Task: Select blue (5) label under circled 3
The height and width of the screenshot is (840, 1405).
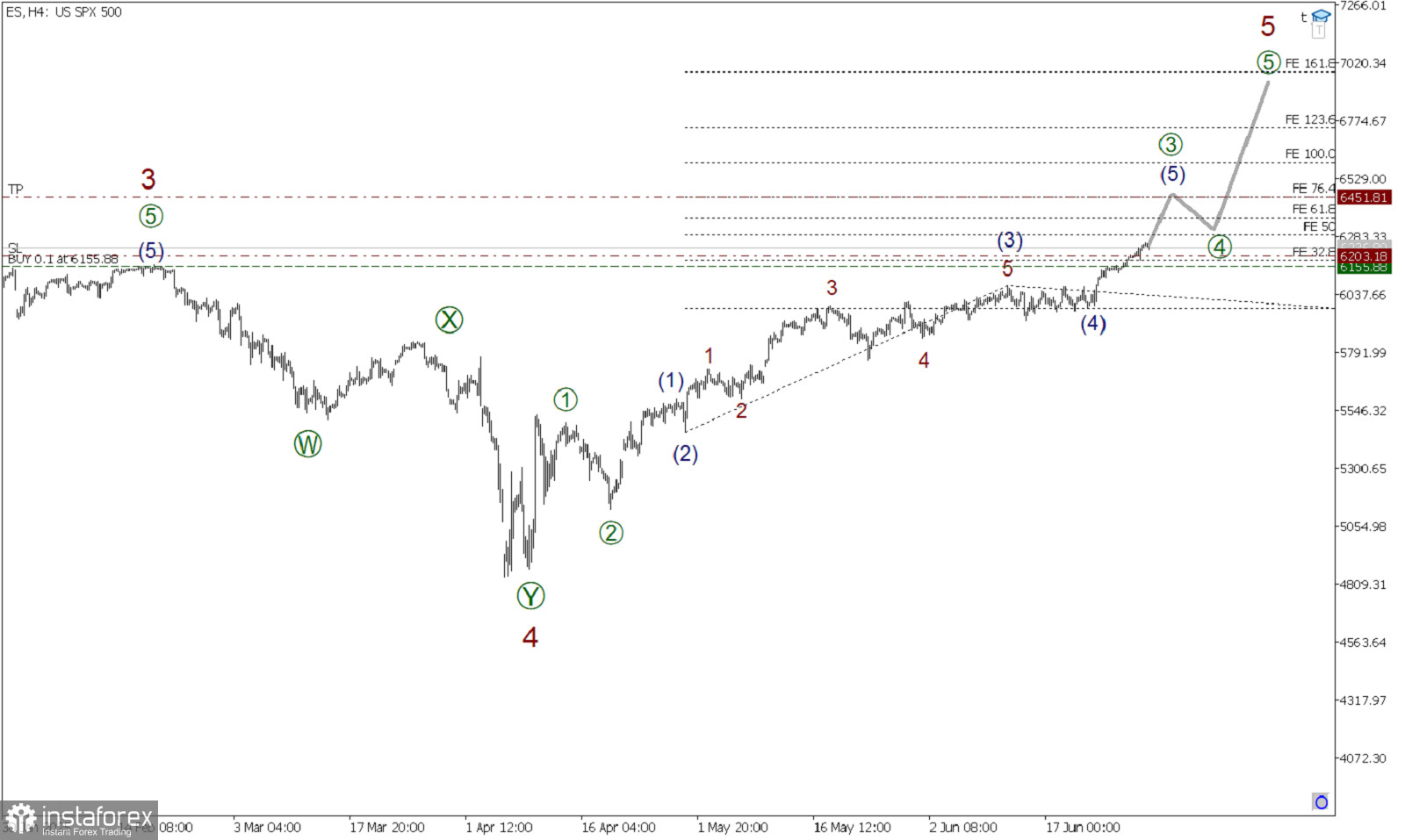Action: [1172, 174]
